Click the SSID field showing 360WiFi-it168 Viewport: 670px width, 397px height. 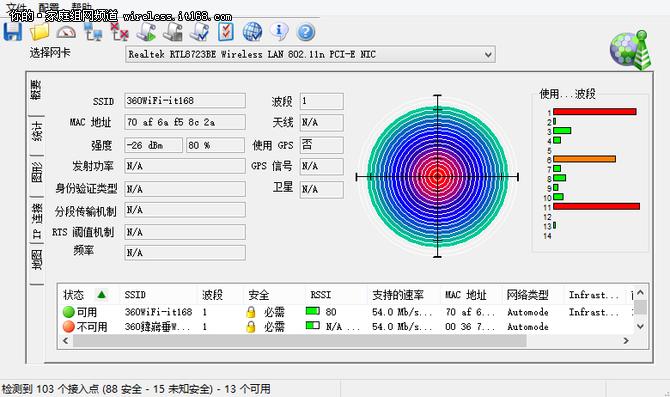185,100
